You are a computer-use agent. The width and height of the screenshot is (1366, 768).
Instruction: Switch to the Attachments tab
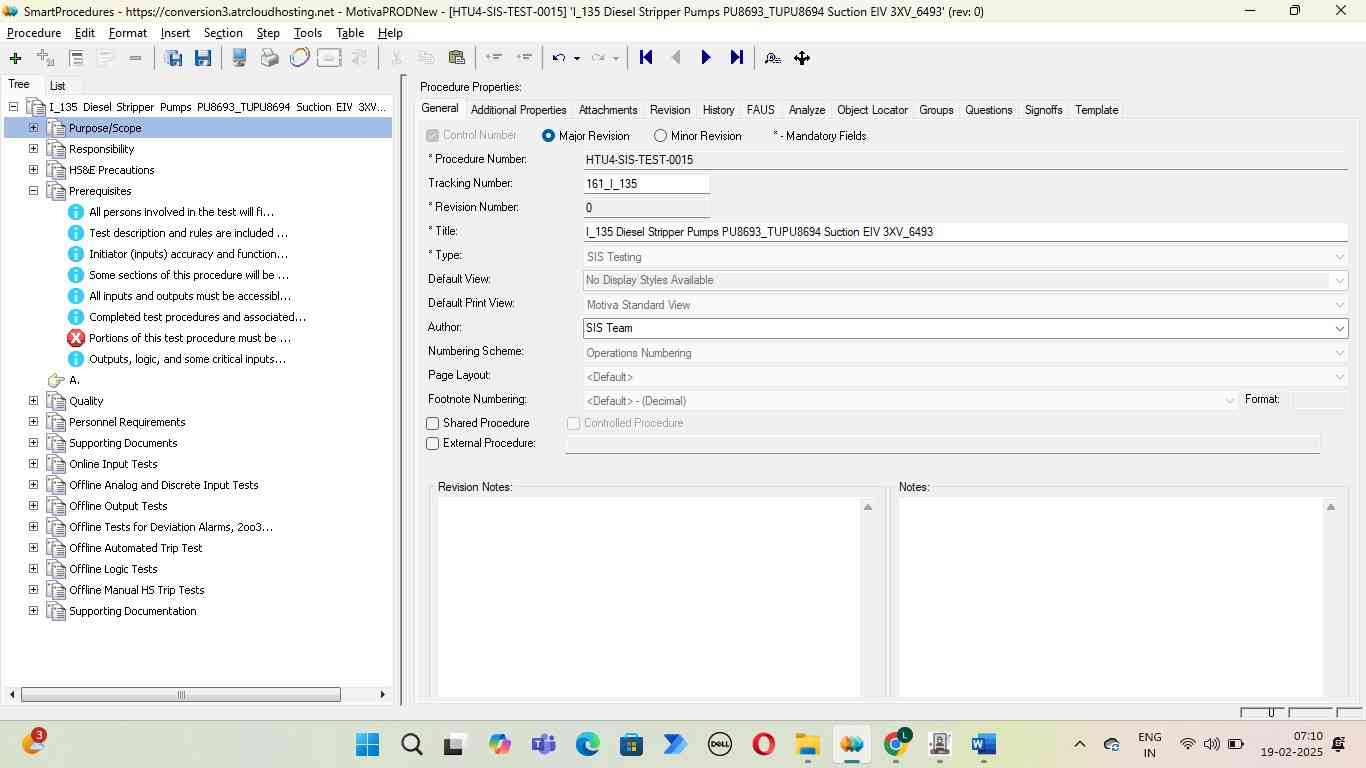click(x=608, y=110)
